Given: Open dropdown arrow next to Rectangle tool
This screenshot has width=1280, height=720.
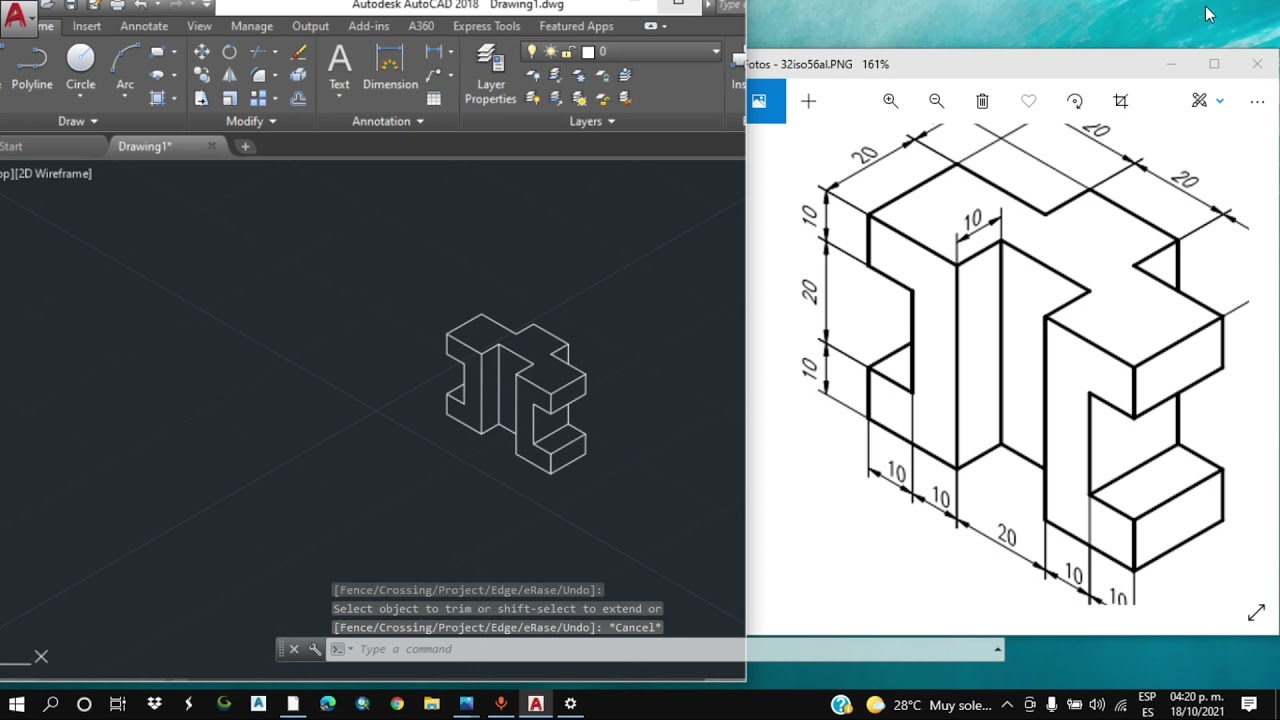Looking at the screenshot, I should point(174,52).
